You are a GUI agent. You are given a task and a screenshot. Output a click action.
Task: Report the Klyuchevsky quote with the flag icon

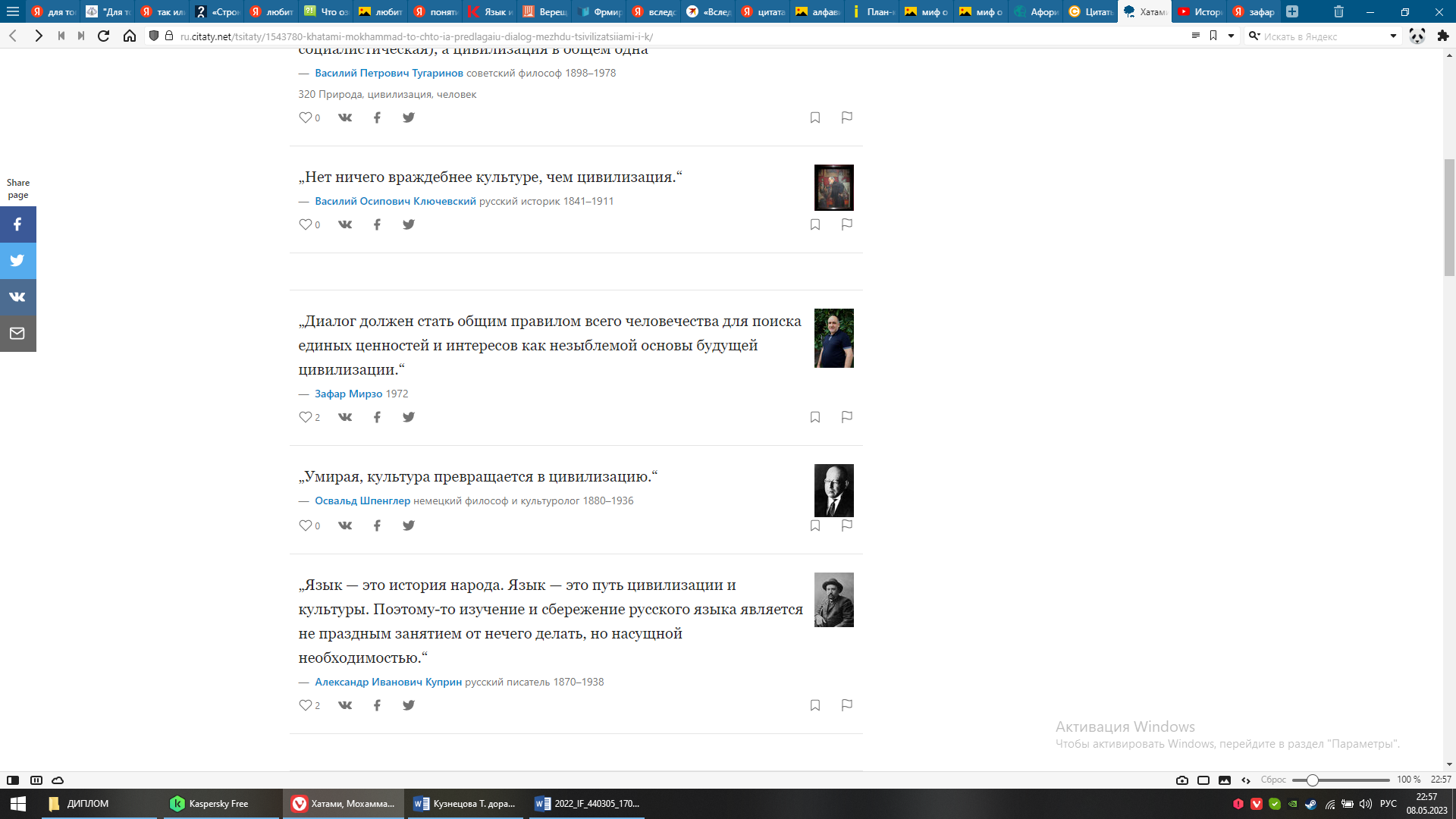(x=847, y=224)
